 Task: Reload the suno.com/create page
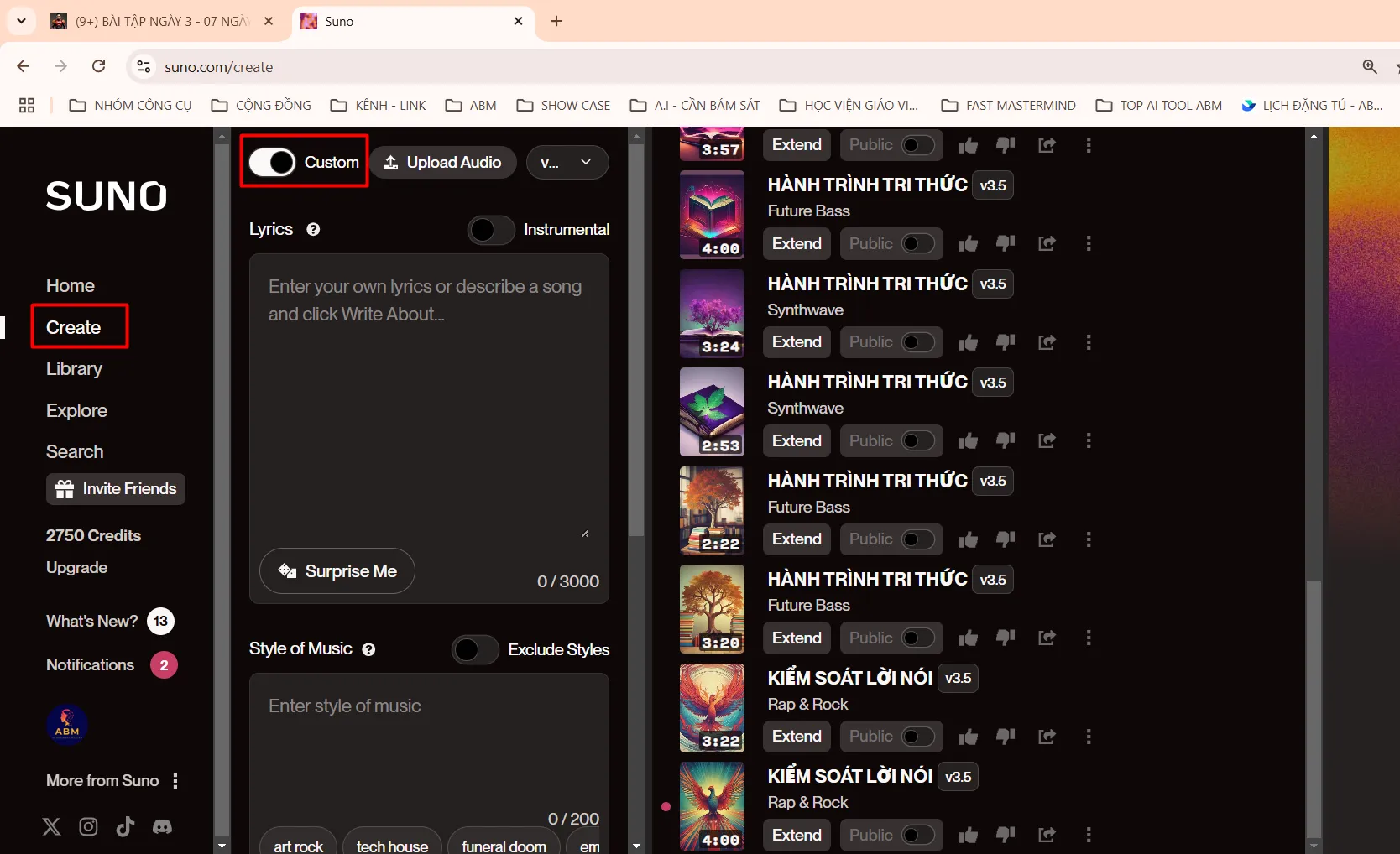pyautogui.click(x=99, y=66)
